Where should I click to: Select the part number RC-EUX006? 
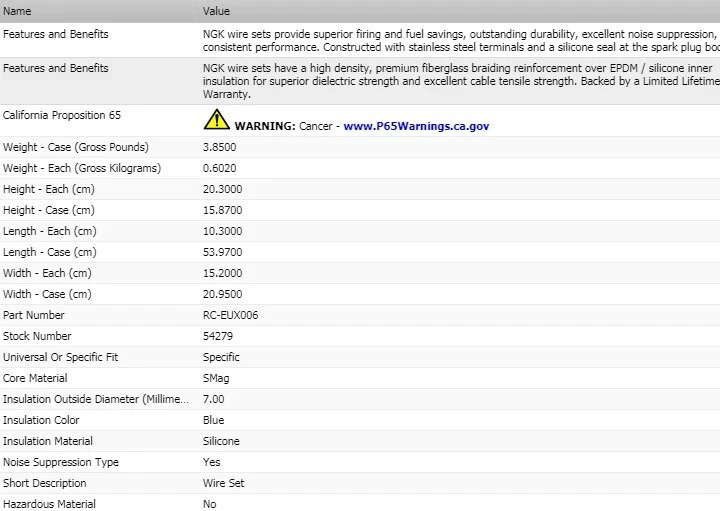coord(231,315)
